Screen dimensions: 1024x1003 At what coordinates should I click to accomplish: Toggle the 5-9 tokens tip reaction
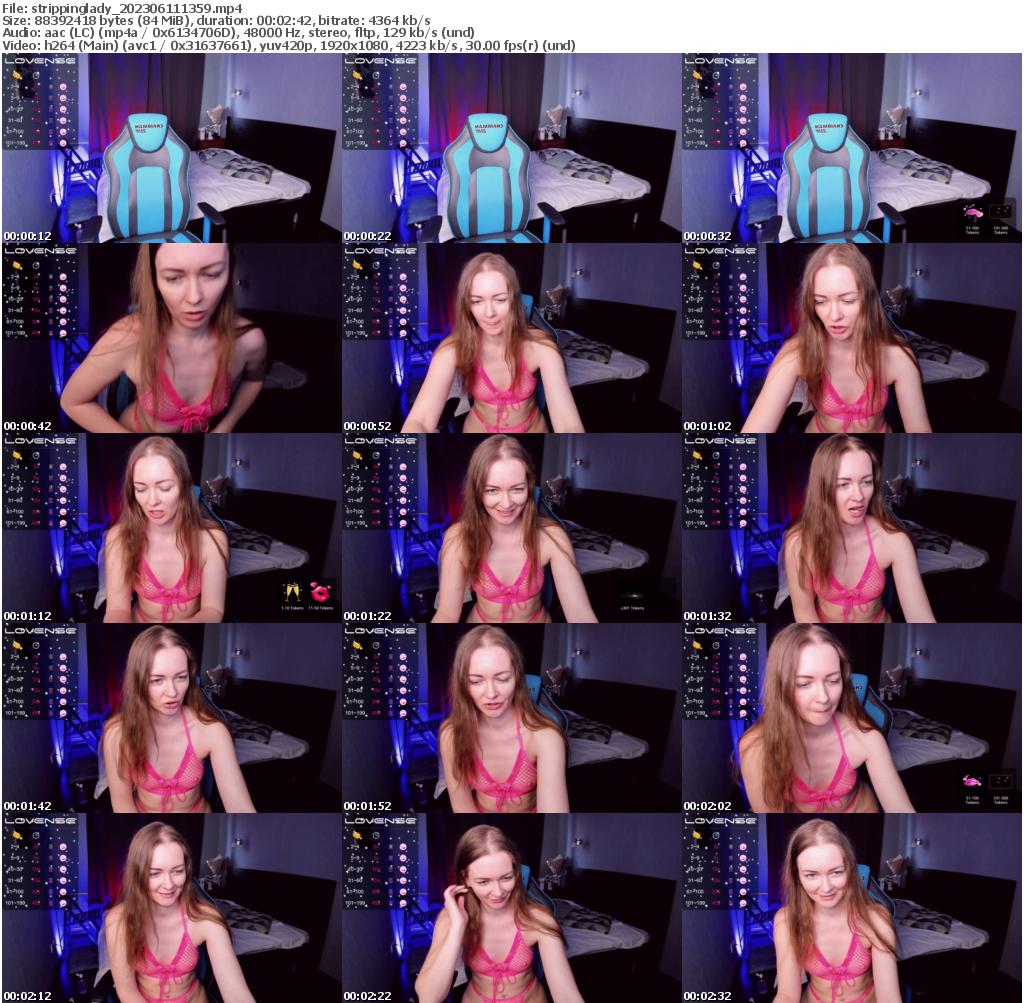pyautogui.click(x=63, y=98)
